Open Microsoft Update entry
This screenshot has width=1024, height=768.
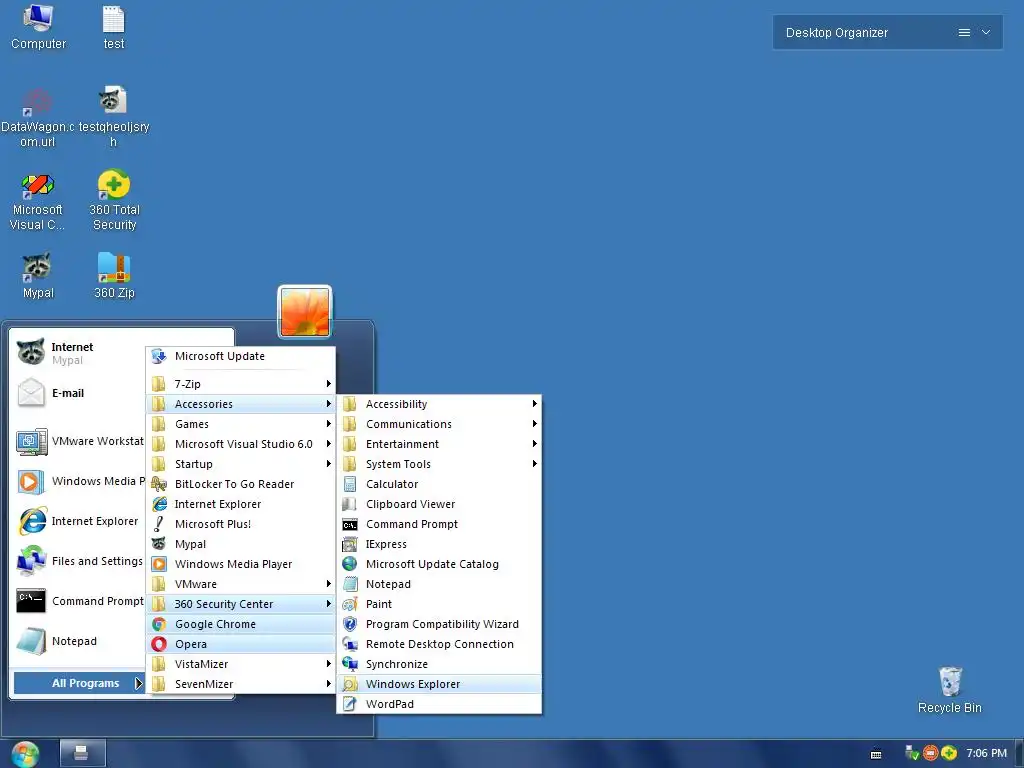click(x=240, y=356)
